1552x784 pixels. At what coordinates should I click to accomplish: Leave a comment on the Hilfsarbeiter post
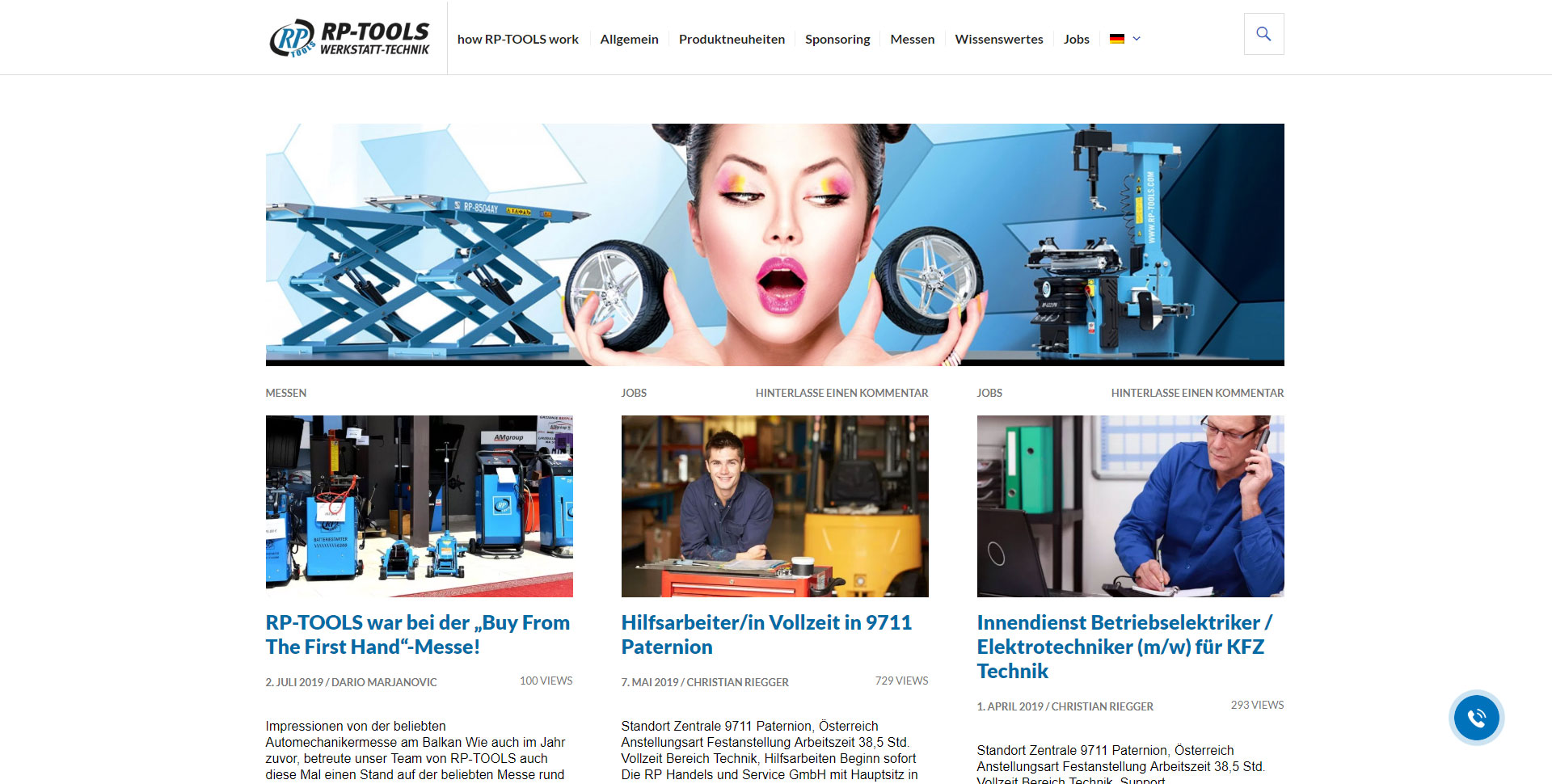coord(841,393)
